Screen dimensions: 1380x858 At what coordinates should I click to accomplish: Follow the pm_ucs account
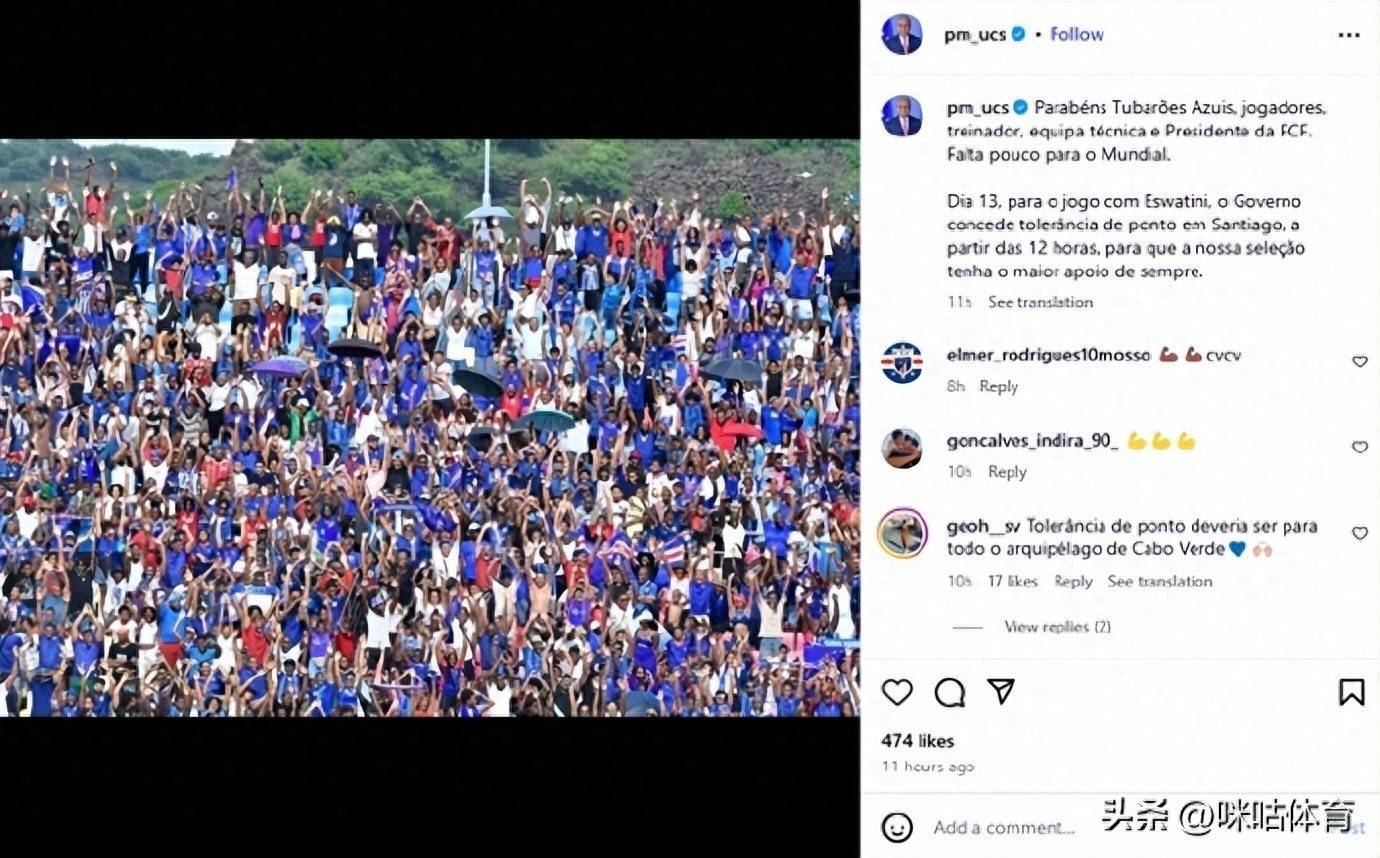[1077, 34]
